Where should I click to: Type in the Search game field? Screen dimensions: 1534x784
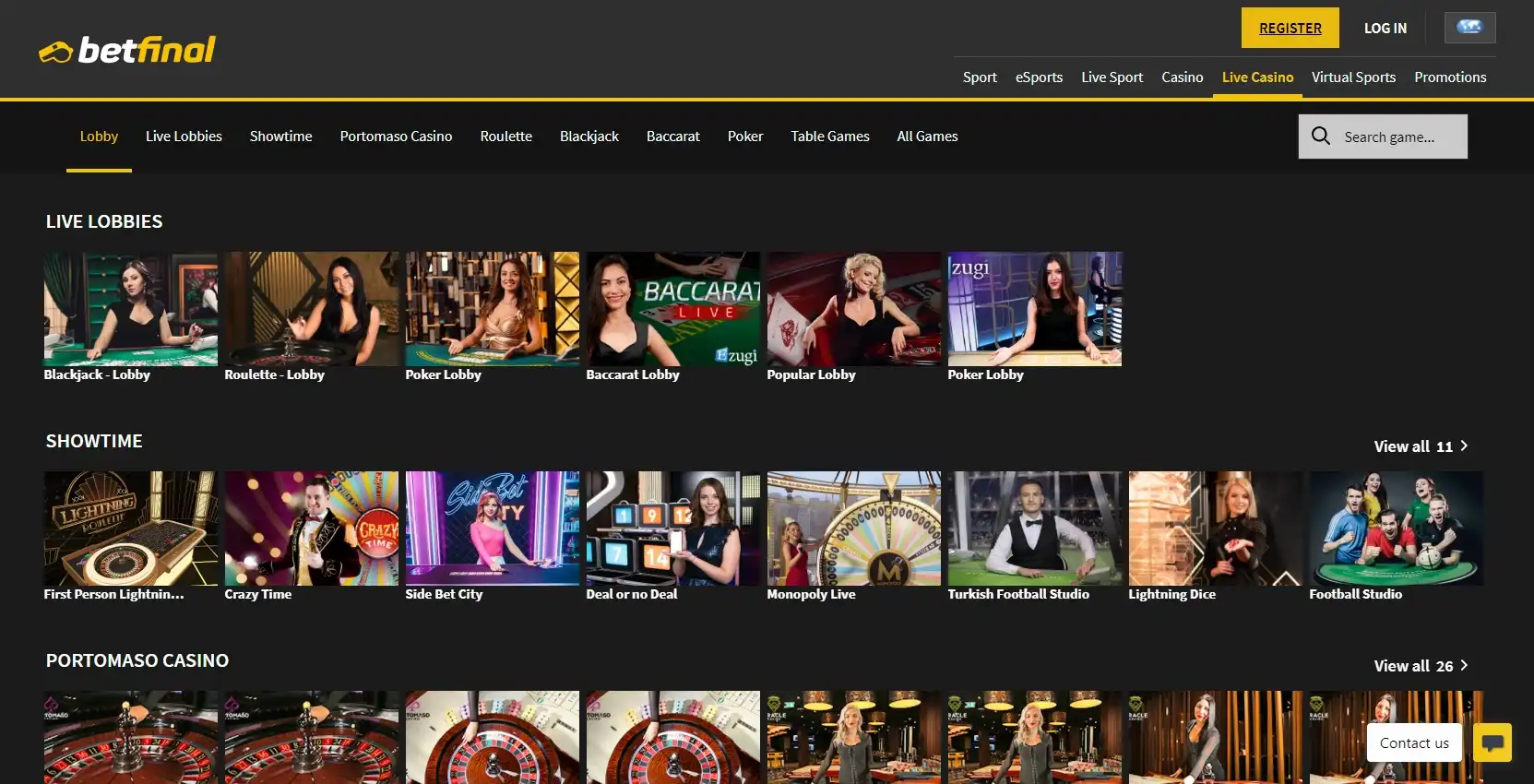click(1399, 137)
